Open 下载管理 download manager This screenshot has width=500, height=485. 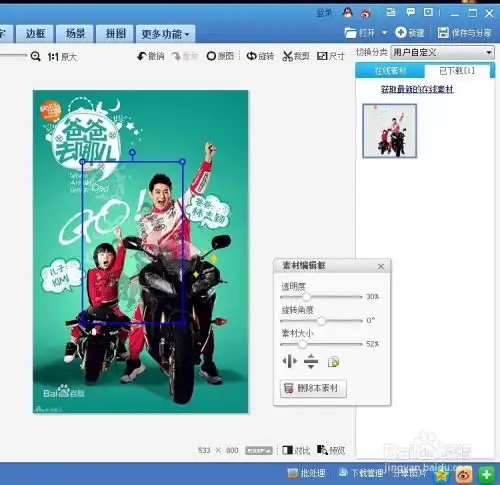click(361, 473)
